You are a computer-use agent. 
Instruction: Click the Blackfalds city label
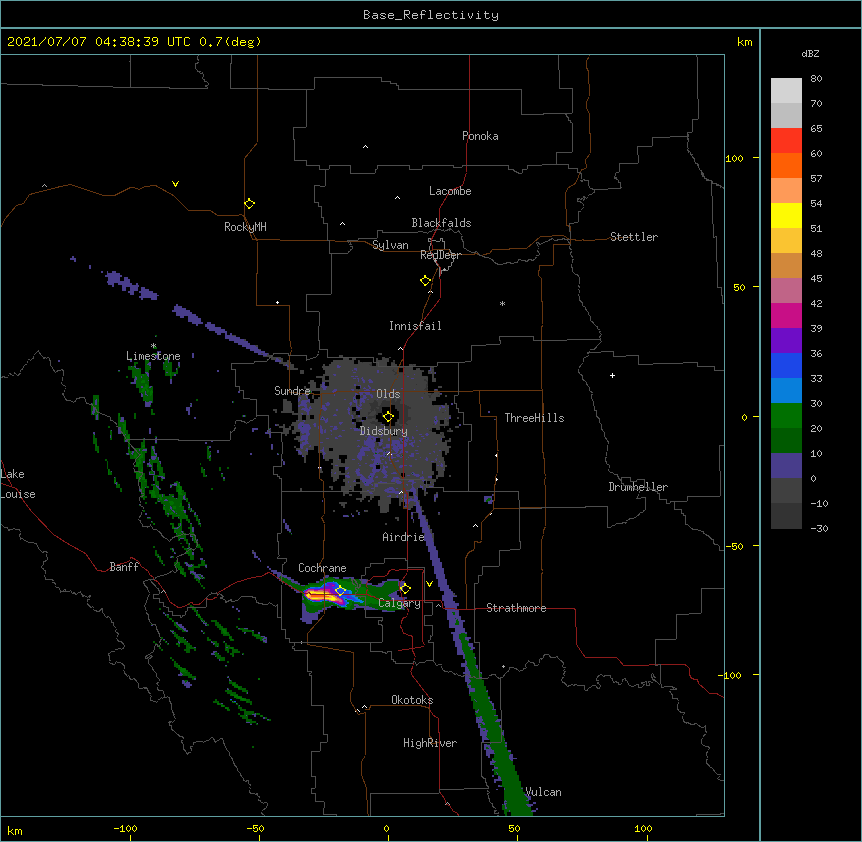click(441, 223)
